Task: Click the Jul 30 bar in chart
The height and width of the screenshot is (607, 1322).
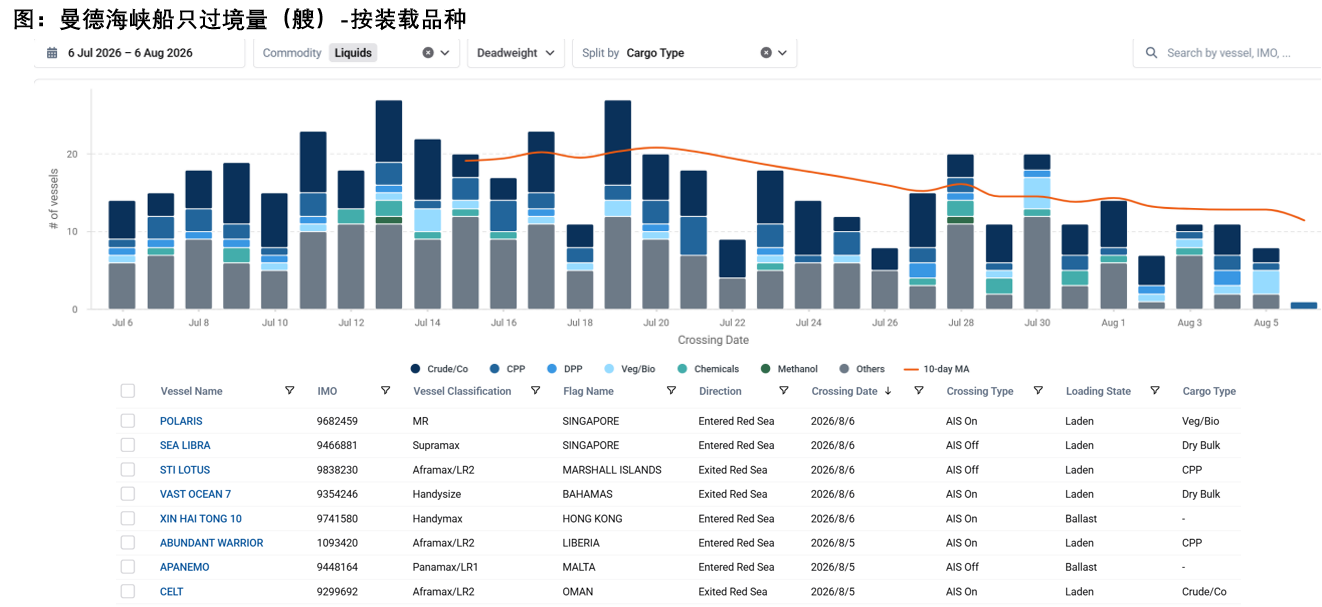Action: (x=1037, y=232)
